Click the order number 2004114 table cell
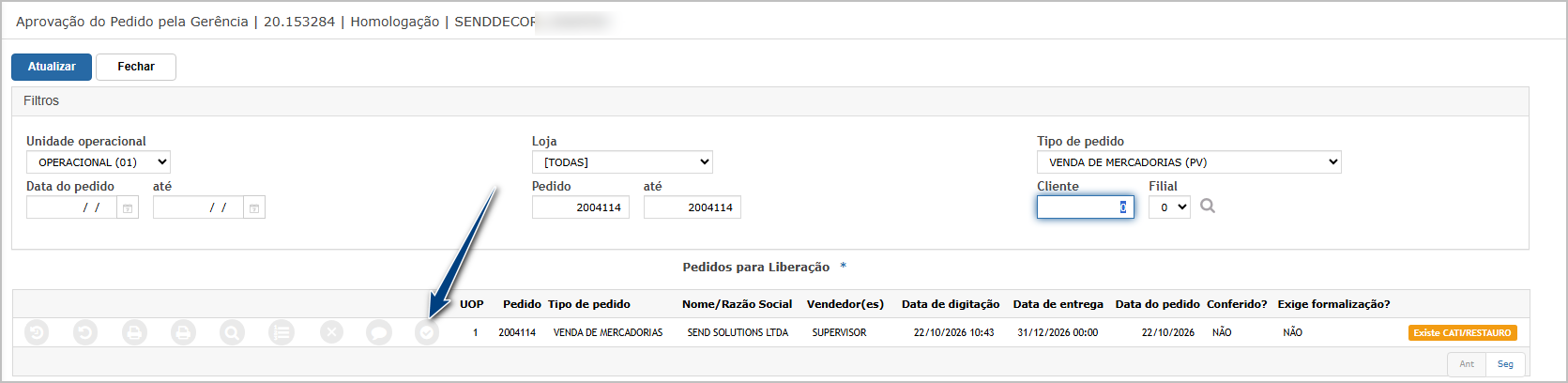The width and height of the screenshot is (1568, 383). [517, 332]
